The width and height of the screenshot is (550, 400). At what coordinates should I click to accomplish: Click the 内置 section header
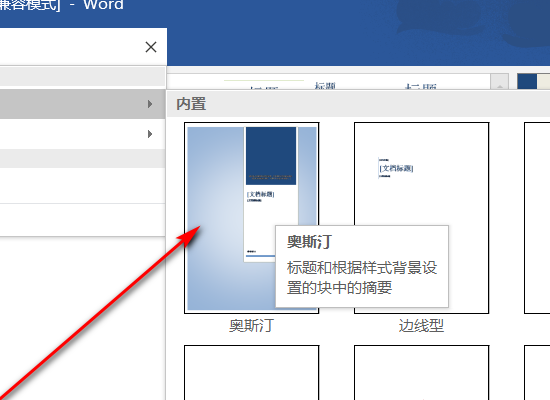point(191,104)
